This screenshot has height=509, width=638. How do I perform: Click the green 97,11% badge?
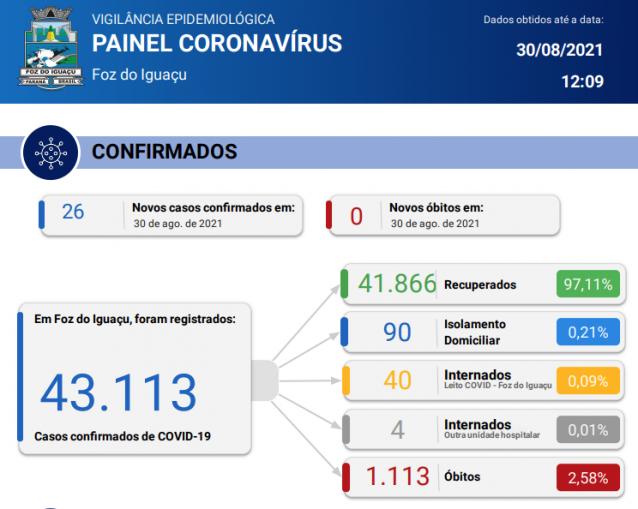[588, 284]
